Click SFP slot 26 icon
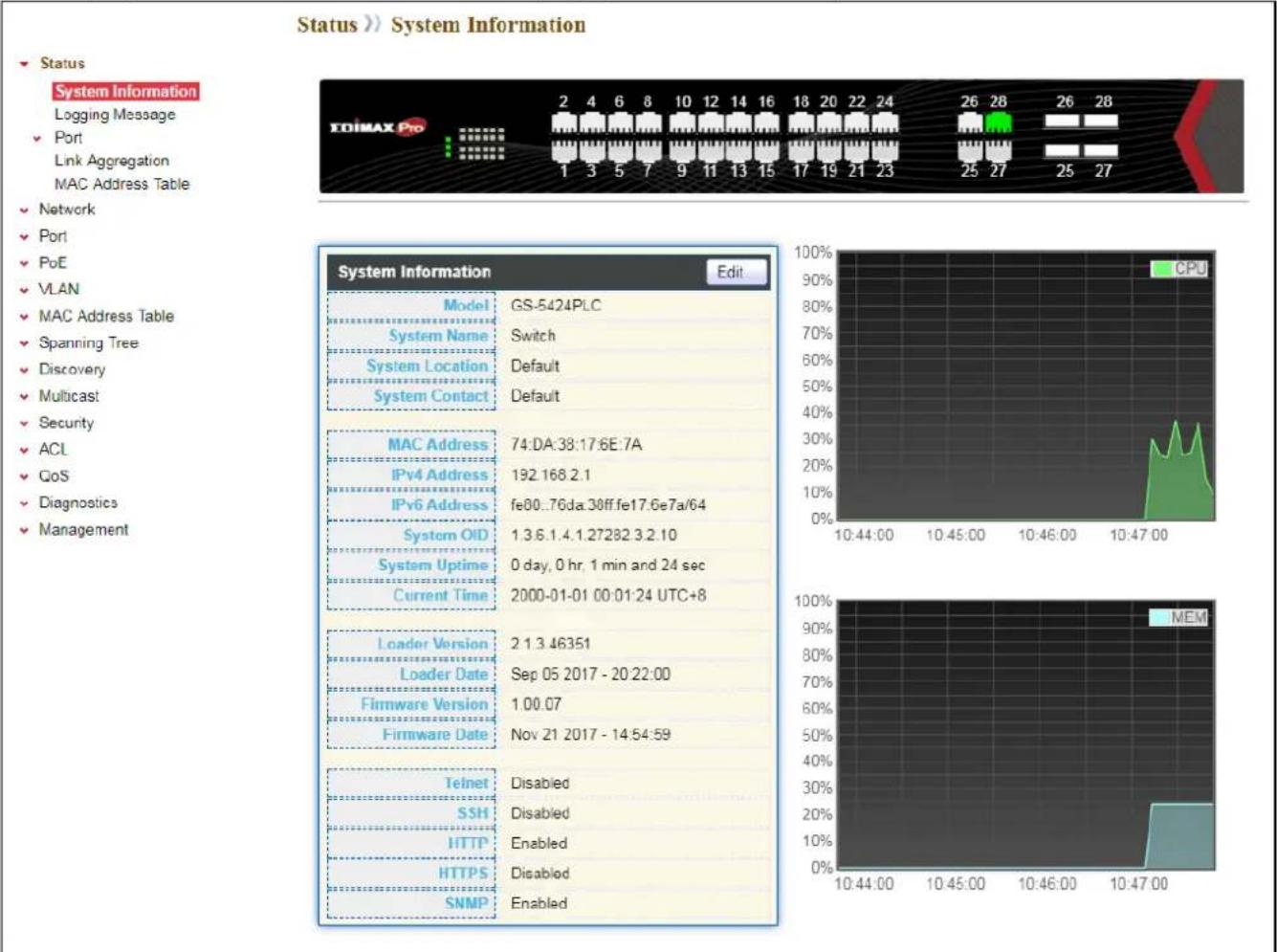 coord(1062,121)
